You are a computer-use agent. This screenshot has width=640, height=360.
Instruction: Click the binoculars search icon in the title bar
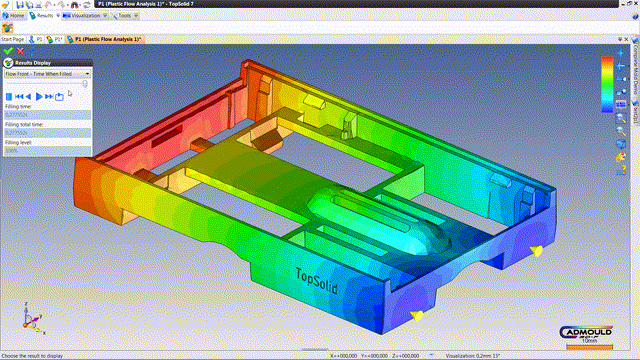(x=75, y=5)
